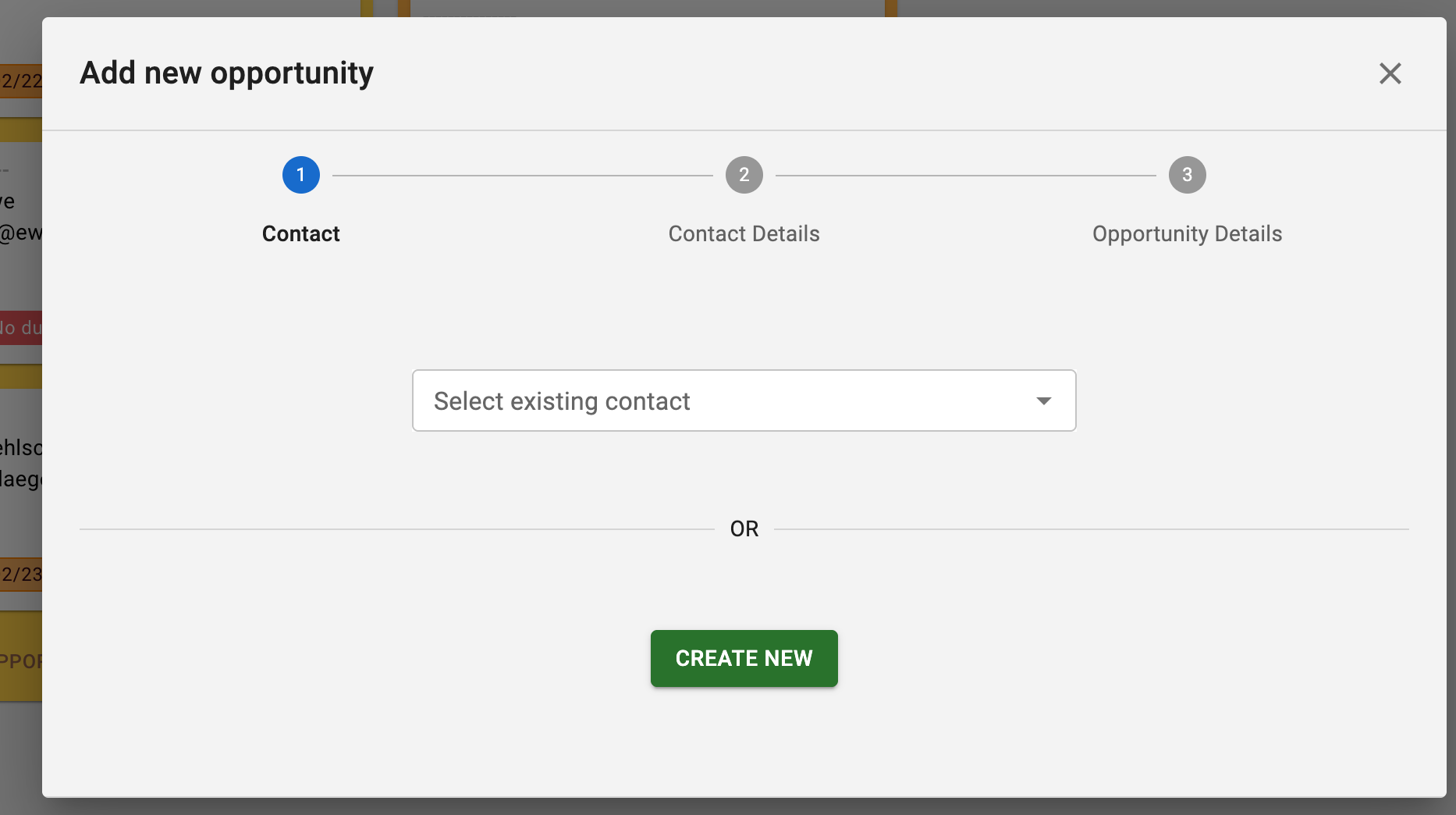Close the Add new opportunity dialog
Viewport: 1456px width, 815px height.
pyautogui.click(x=1390, y=73)
